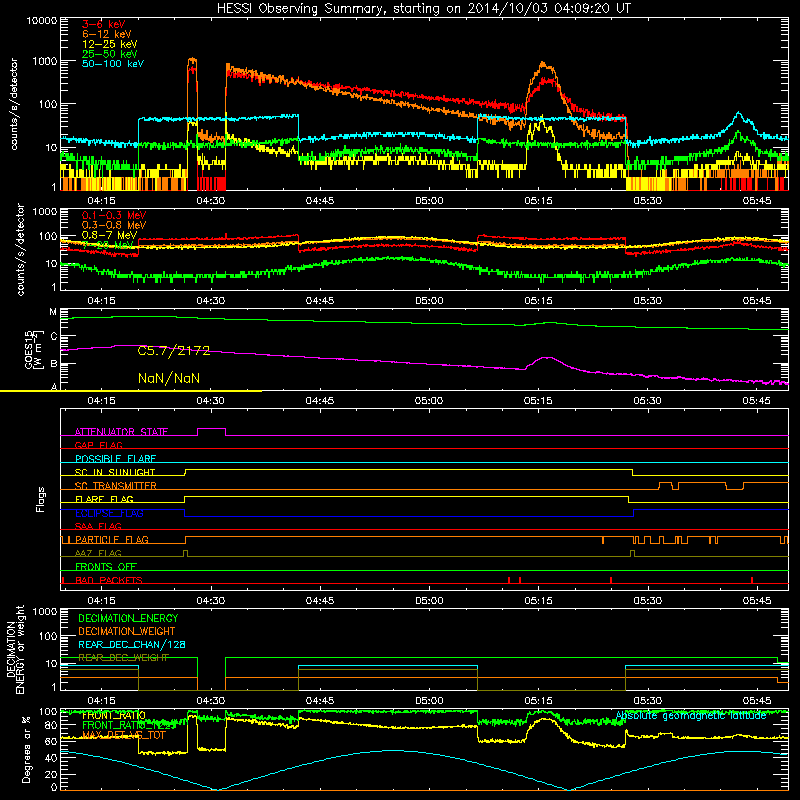Select the M class label on GOES axis
The width and height of the screenshot is (800, 800).
[x=53, y=312]
